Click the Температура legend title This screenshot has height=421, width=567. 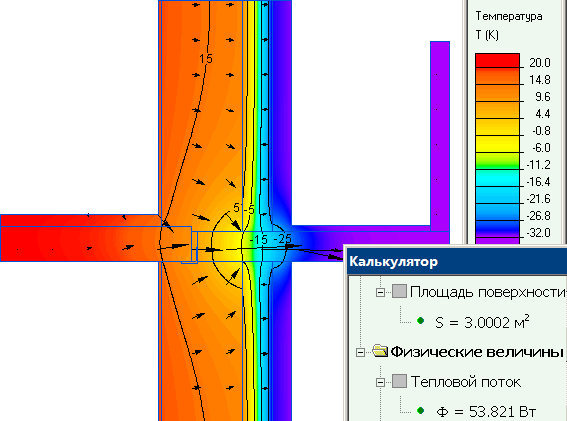tap(509, 16)
